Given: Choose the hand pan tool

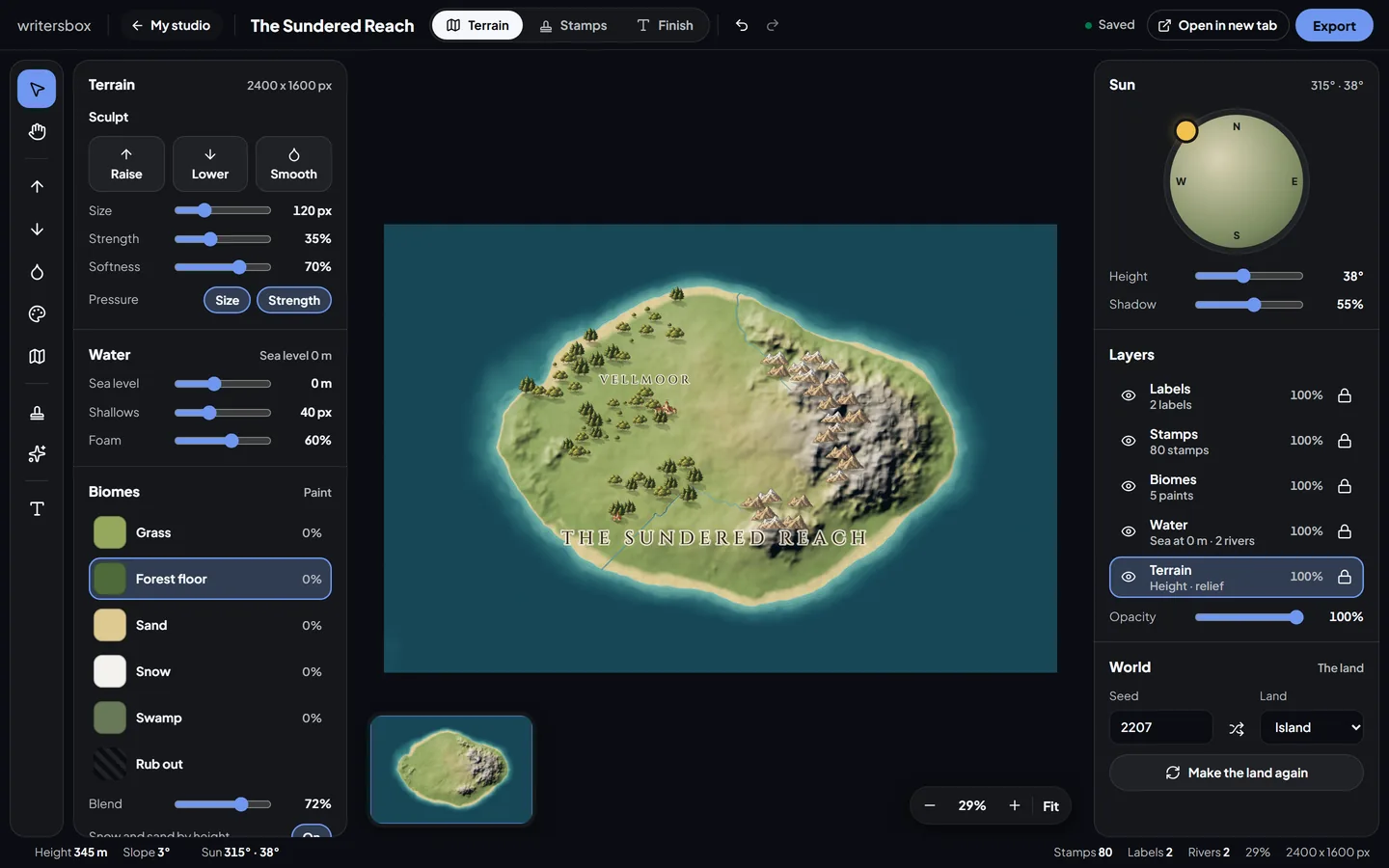Looking at the screenshot, I should pos(37,132).
